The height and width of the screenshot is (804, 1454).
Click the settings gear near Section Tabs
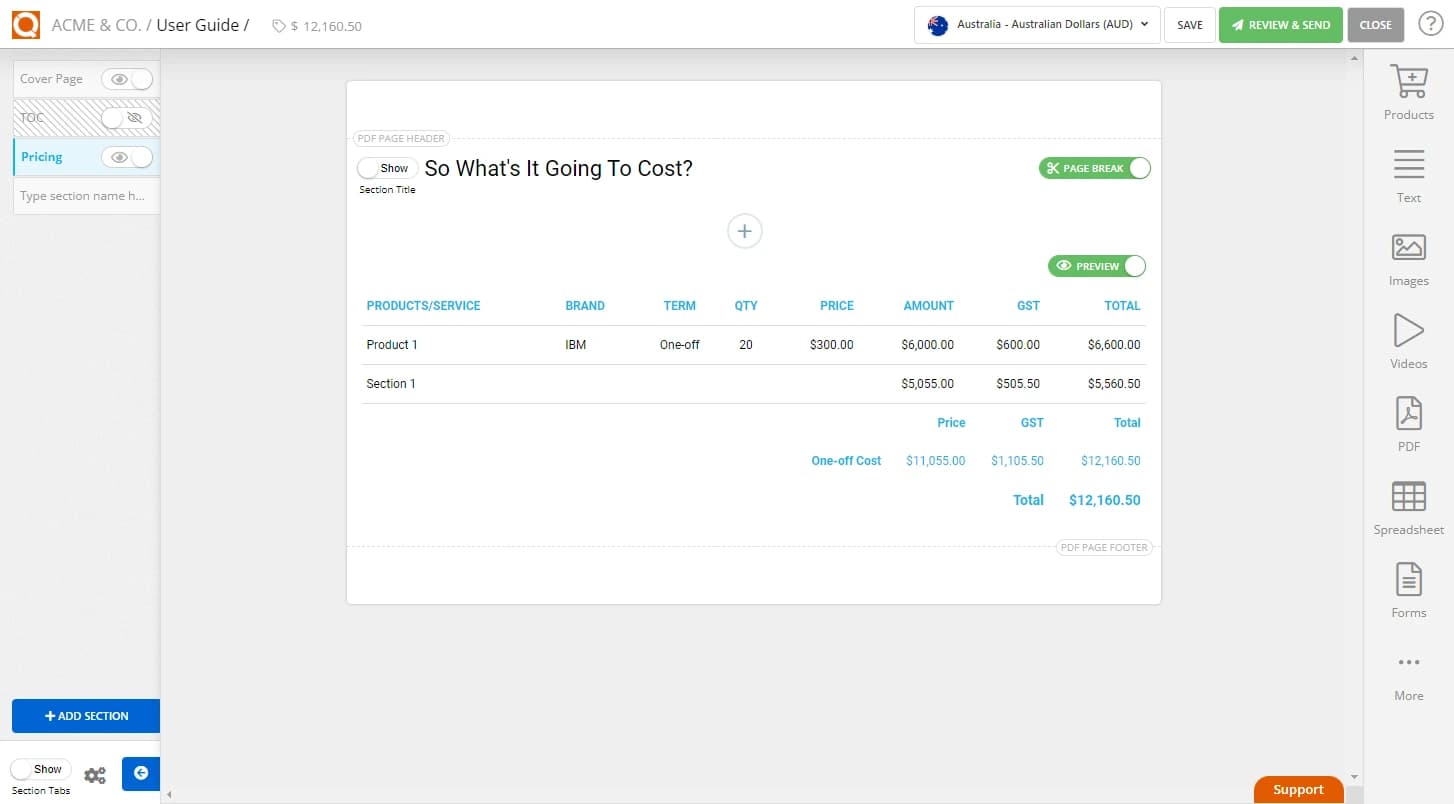click(95, 774)
